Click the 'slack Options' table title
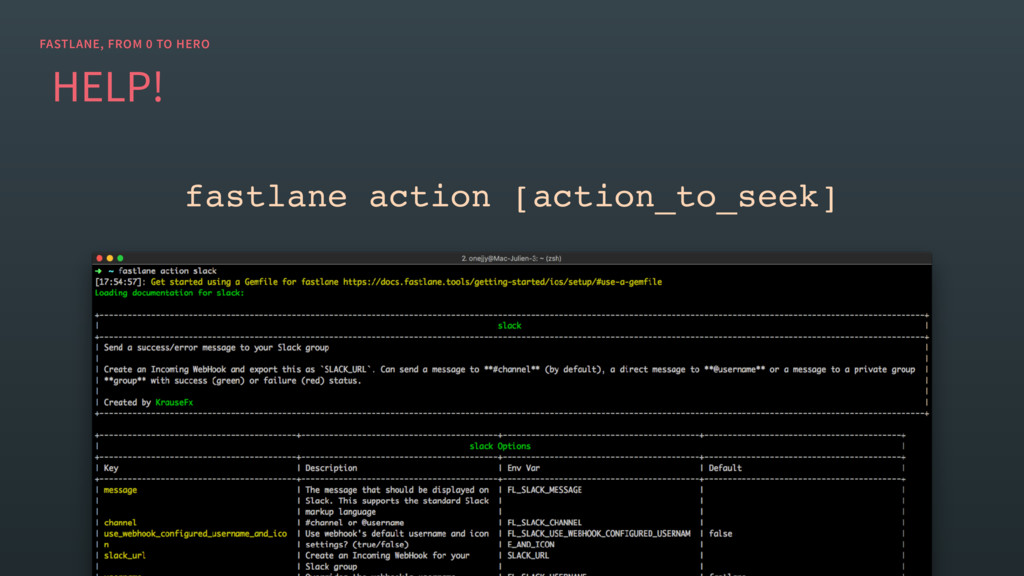 click(x=500, y=447)
